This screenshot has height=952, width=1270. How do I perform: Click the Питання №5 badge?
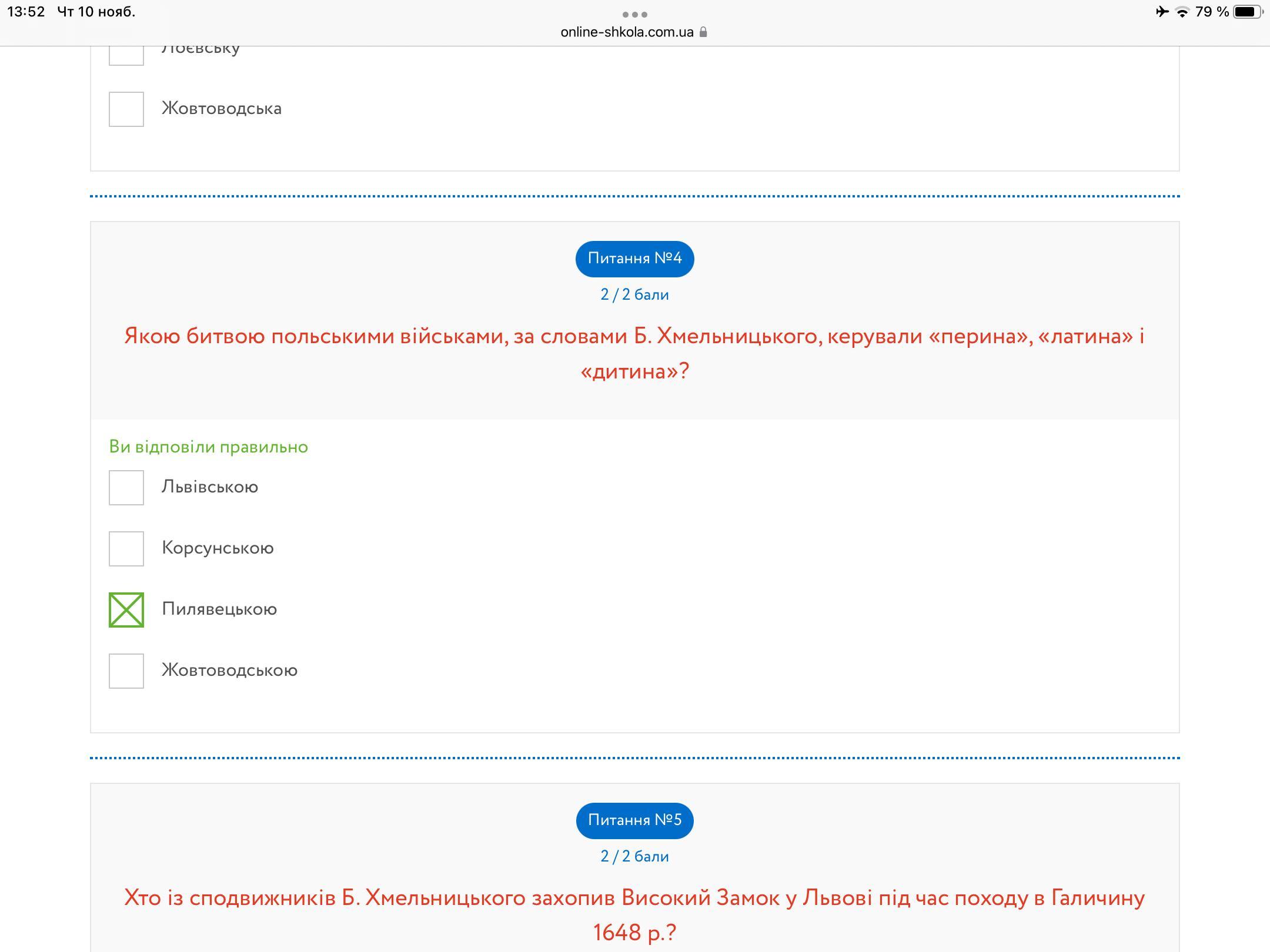[634, 820]
